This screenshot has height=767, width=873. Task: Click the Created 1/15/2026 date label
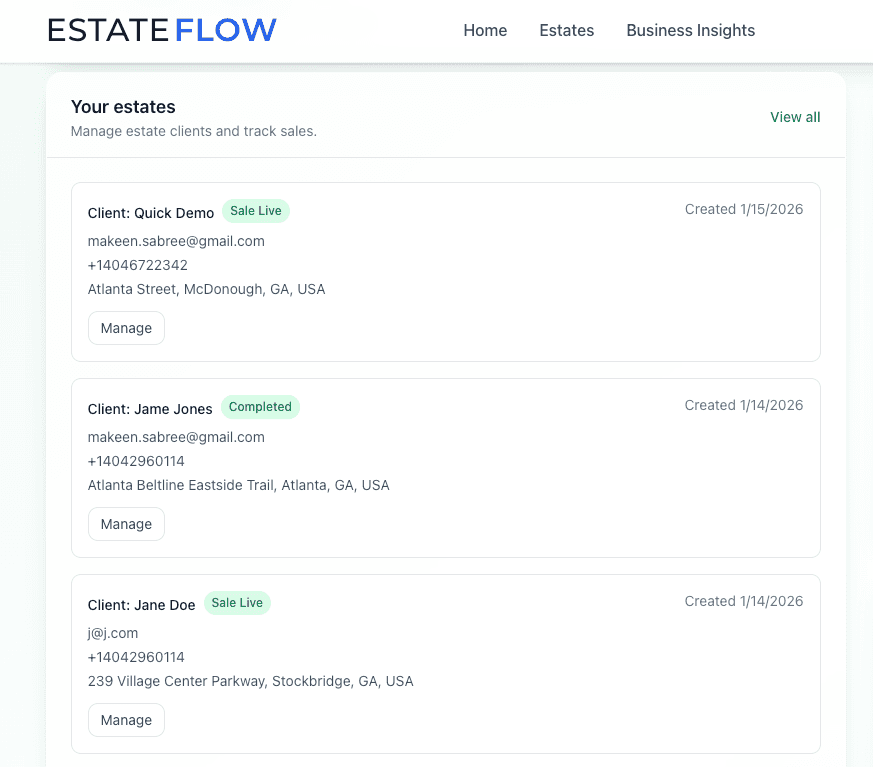click(744, 209)
